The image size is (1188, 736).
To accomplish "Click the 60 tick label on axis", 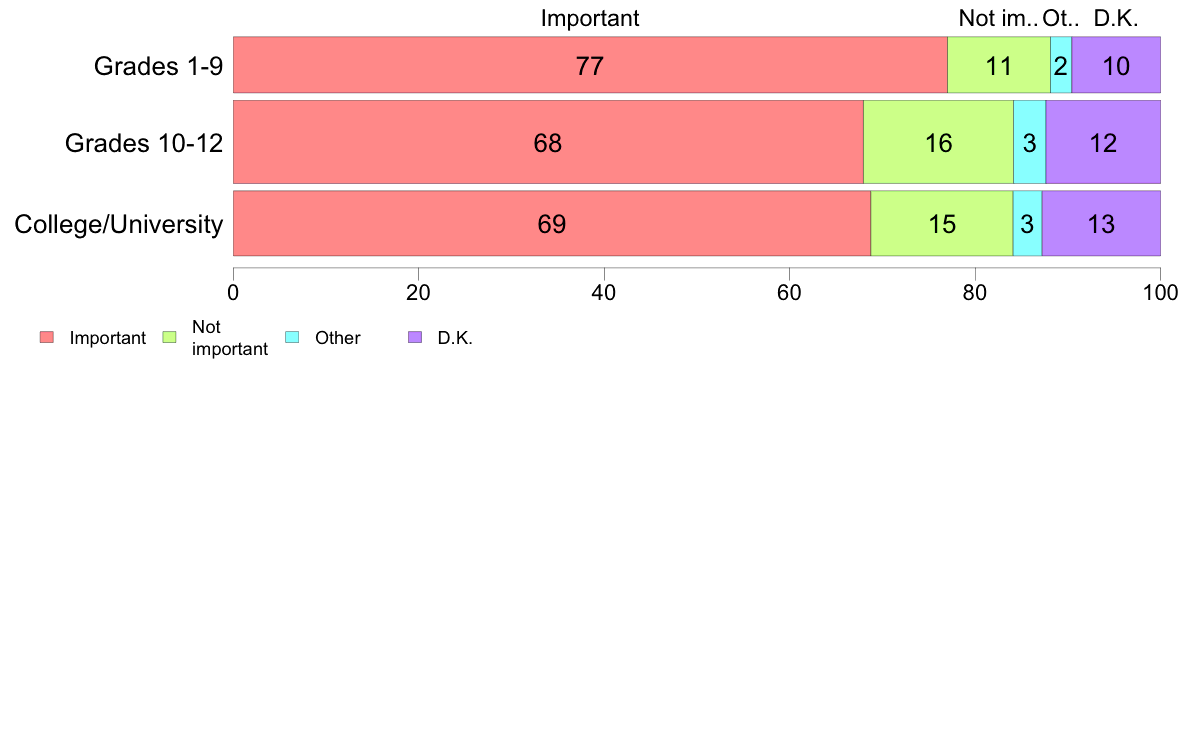I will [x=789, y=293].
